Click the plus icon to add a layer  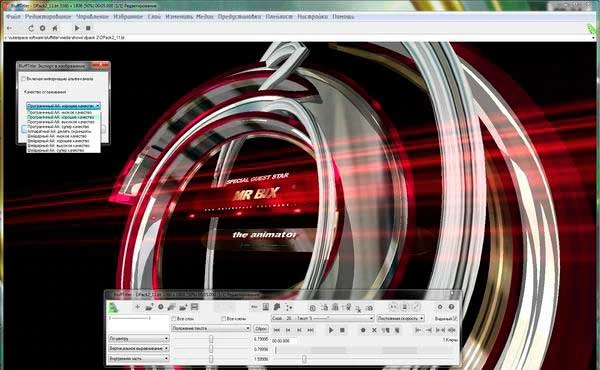click(x=138, y=307)
